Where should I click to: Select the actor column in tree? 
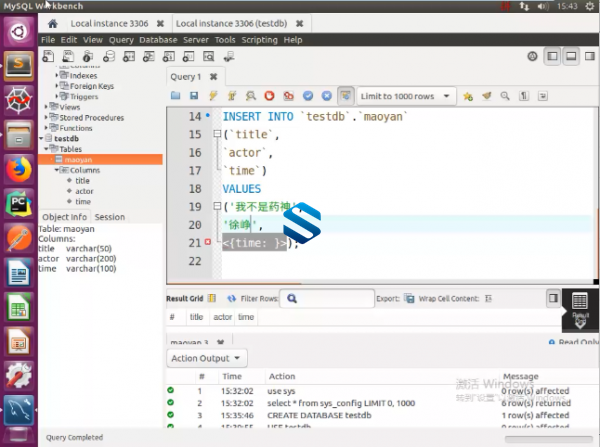84,191
